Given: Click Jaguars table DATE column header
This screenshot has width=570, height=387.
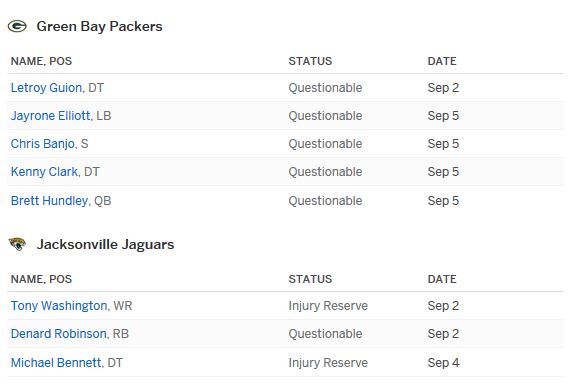Looking at the screenshot, I should (x=442, y=279).
